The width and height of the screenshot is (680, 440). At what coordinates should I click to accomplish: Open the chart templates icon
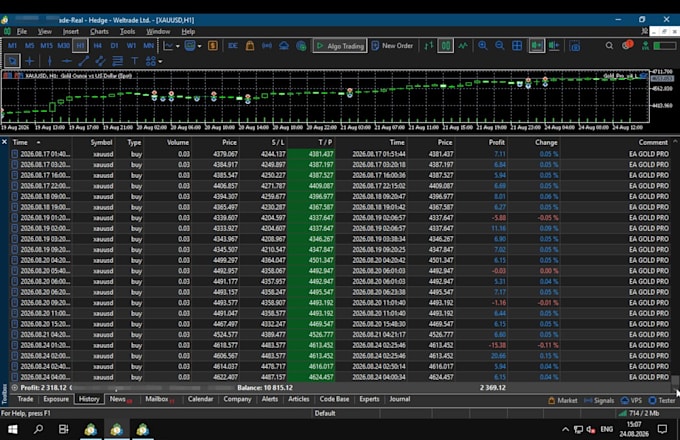pyautogui.click(x=190, y=46)
